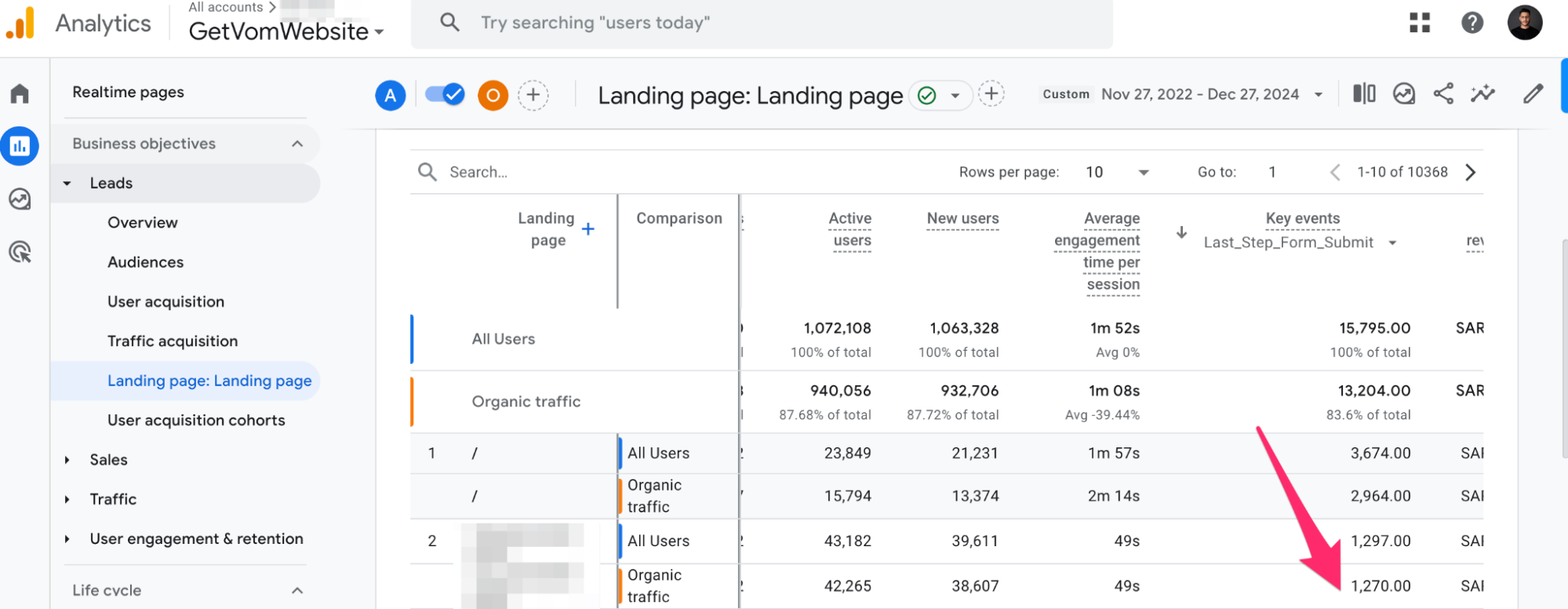Click the orange Organic traffic comparison chip
This screenshot has height=609, width=1568.
[493, 96]
